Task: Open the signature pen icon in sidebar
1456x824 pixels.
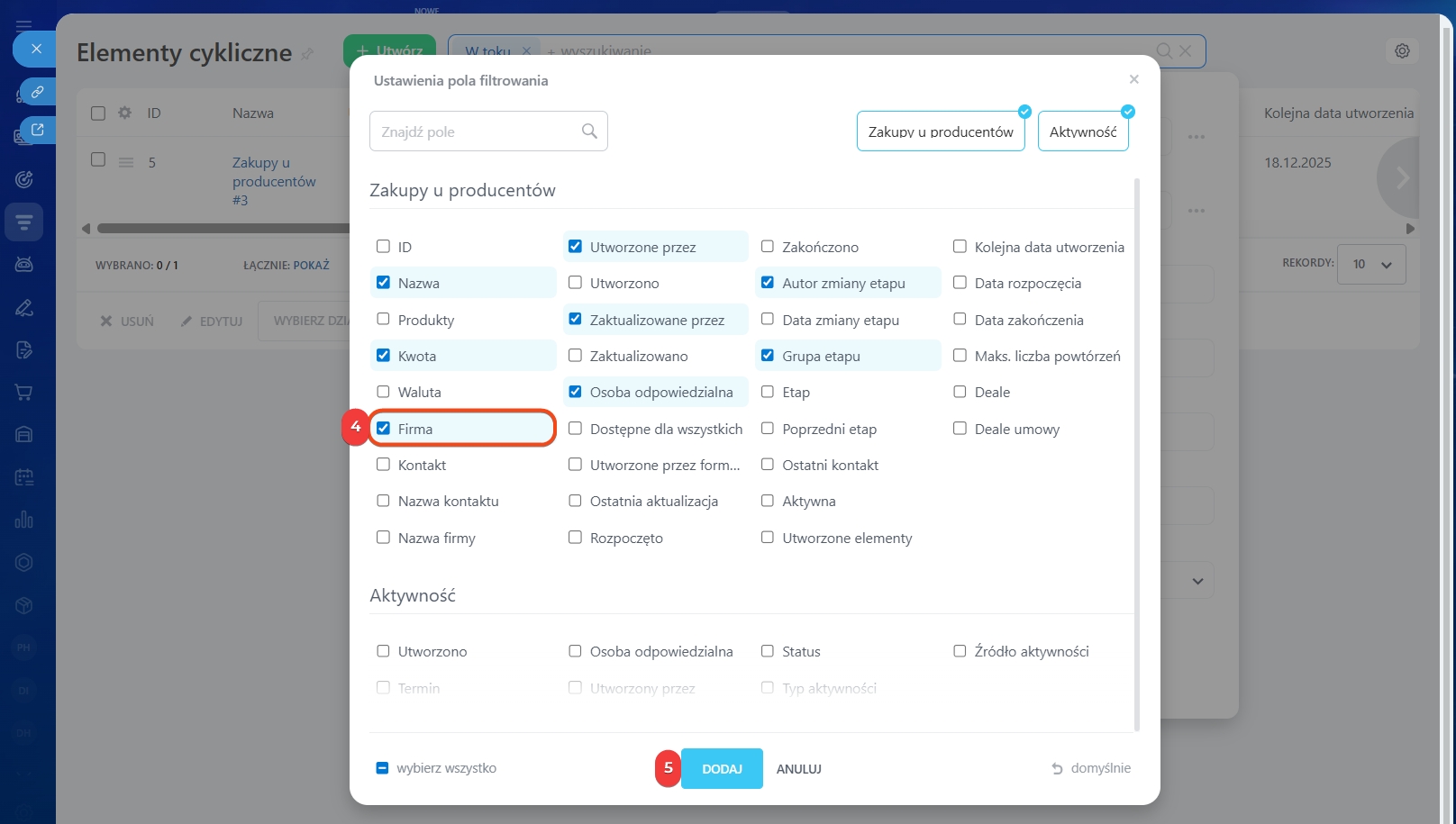Action: pyautogui.click(x=24, y=307)
